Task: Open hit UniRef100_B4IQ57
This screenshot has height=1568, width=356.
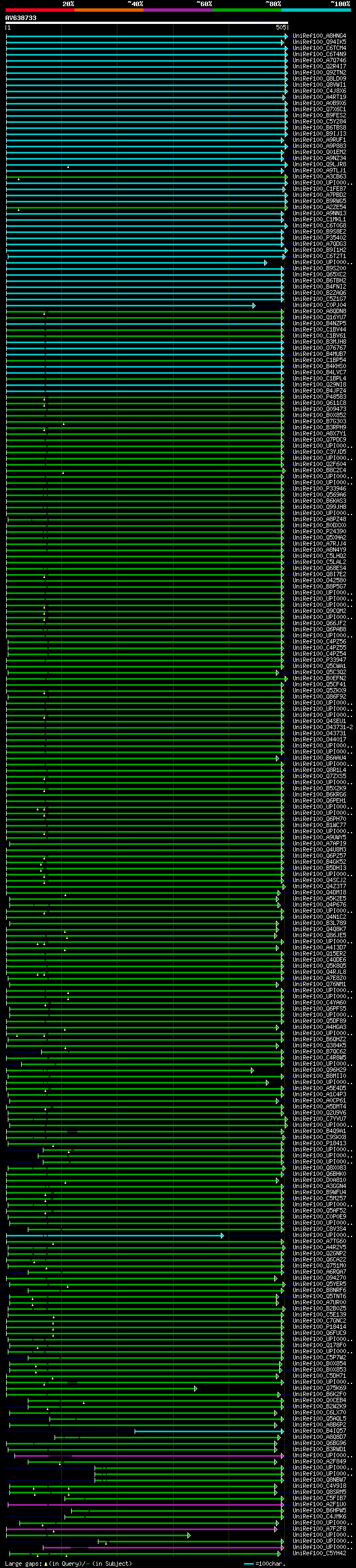Action: pos(319,1431)
